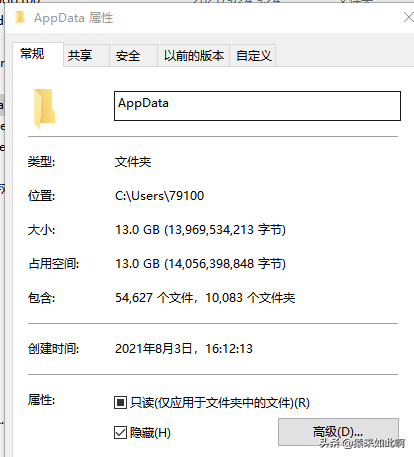
Task: Toggle the 只读 read-only checkbox
Action: pyautogui.click(x=120, y=402)
